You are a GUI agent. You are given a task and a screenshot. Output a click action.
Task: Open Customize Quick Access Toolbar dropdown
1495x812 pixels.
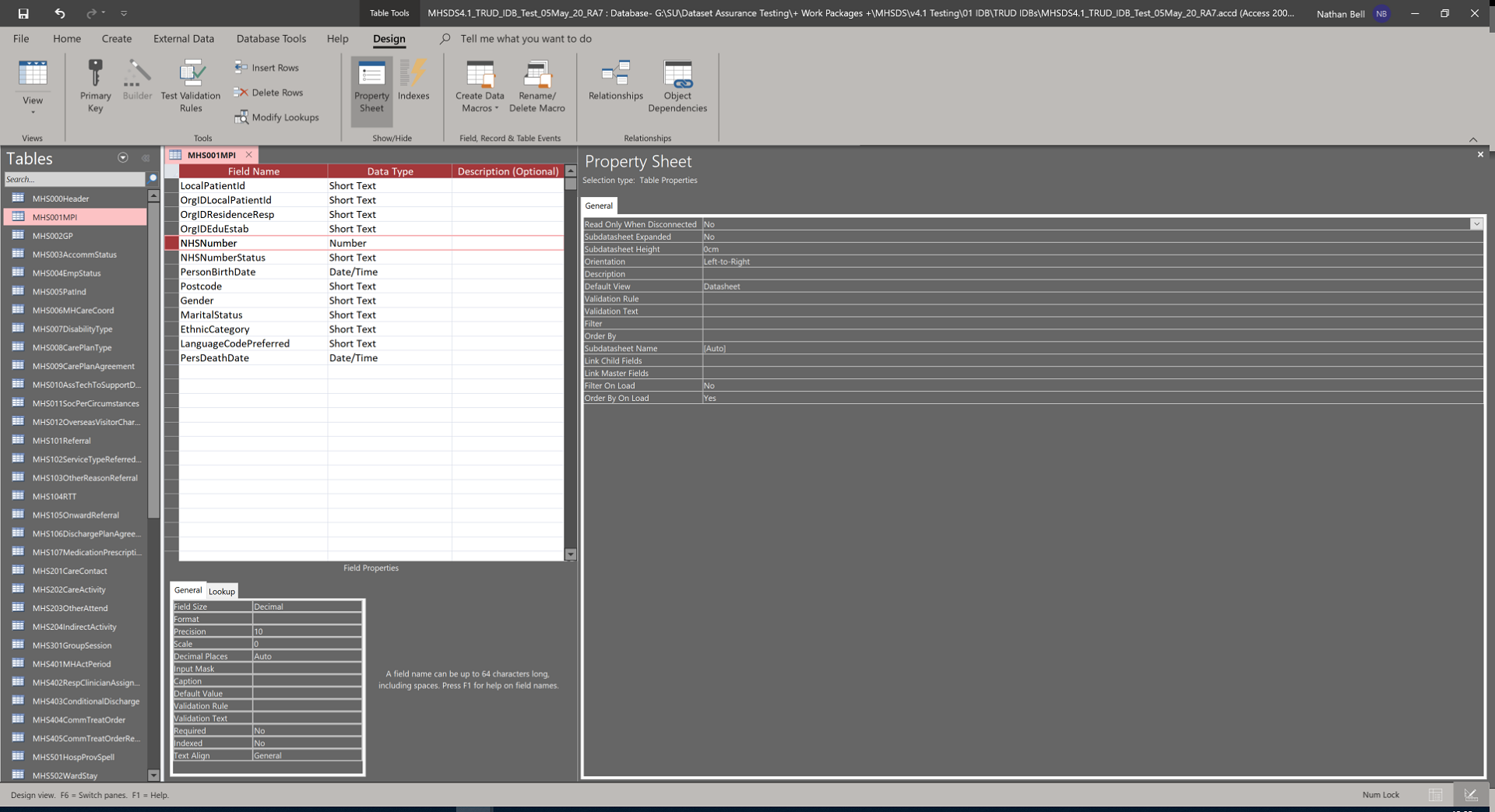pyautogui.click(x=124, y=13)
